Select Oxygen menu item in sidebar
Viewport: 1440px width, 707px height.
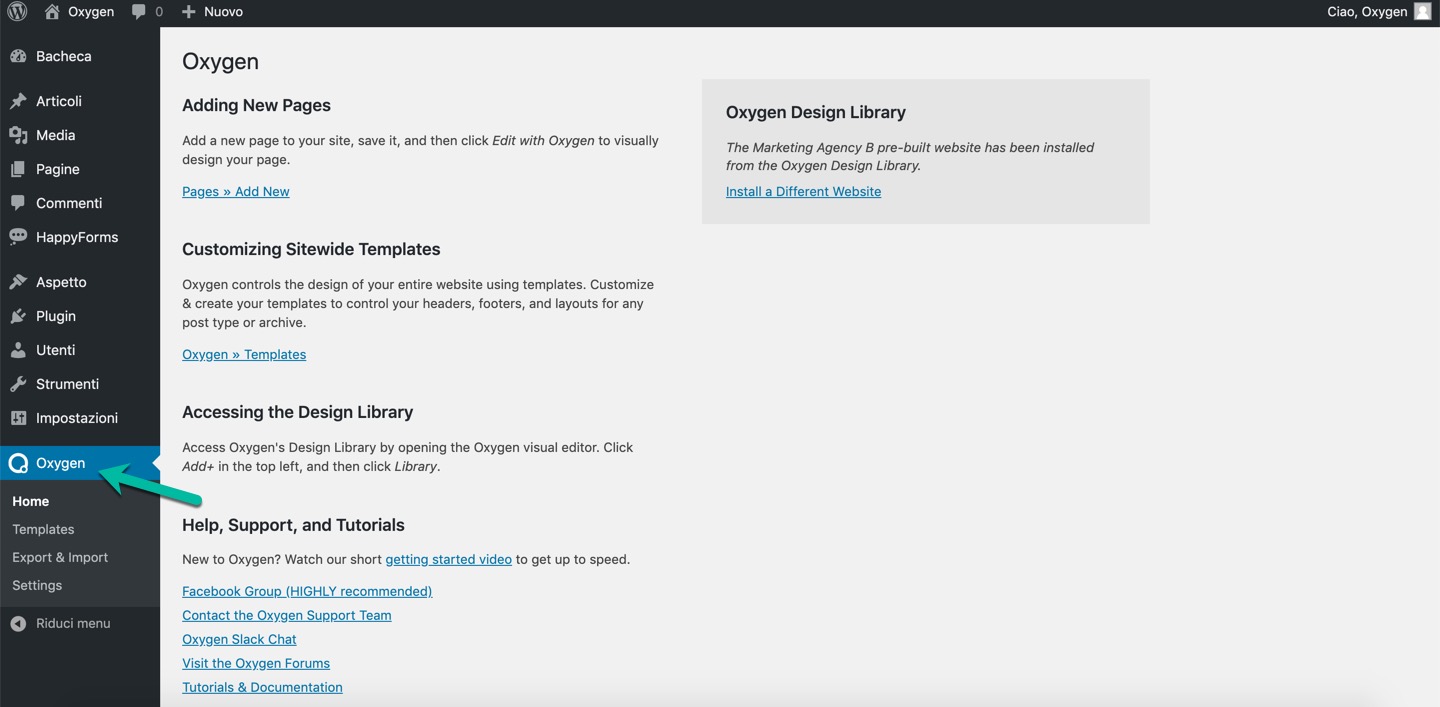[x=80, y=463]
